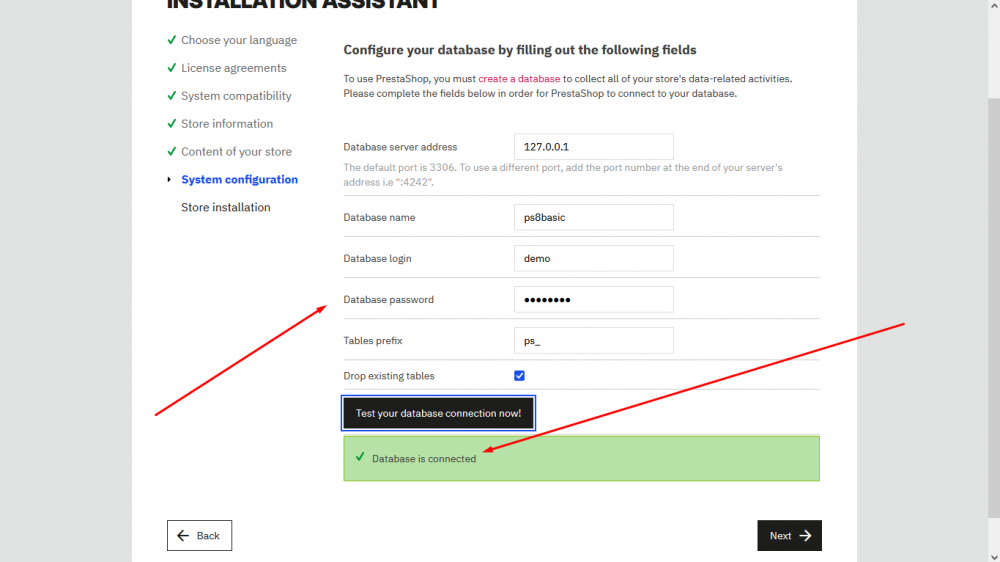Test your database connection now

pos(438,413)
